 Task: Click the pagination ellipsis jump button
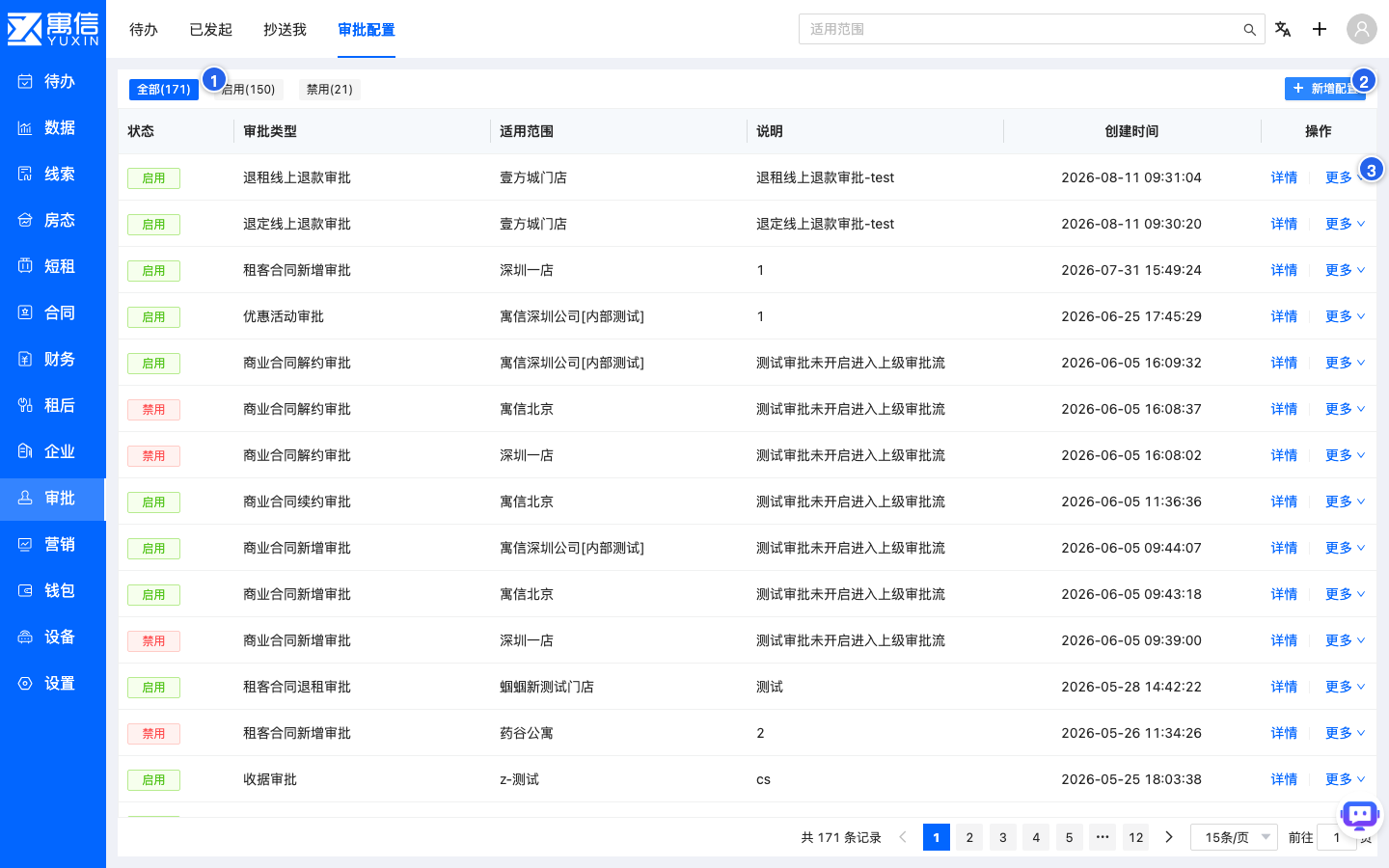(1103, 837)
